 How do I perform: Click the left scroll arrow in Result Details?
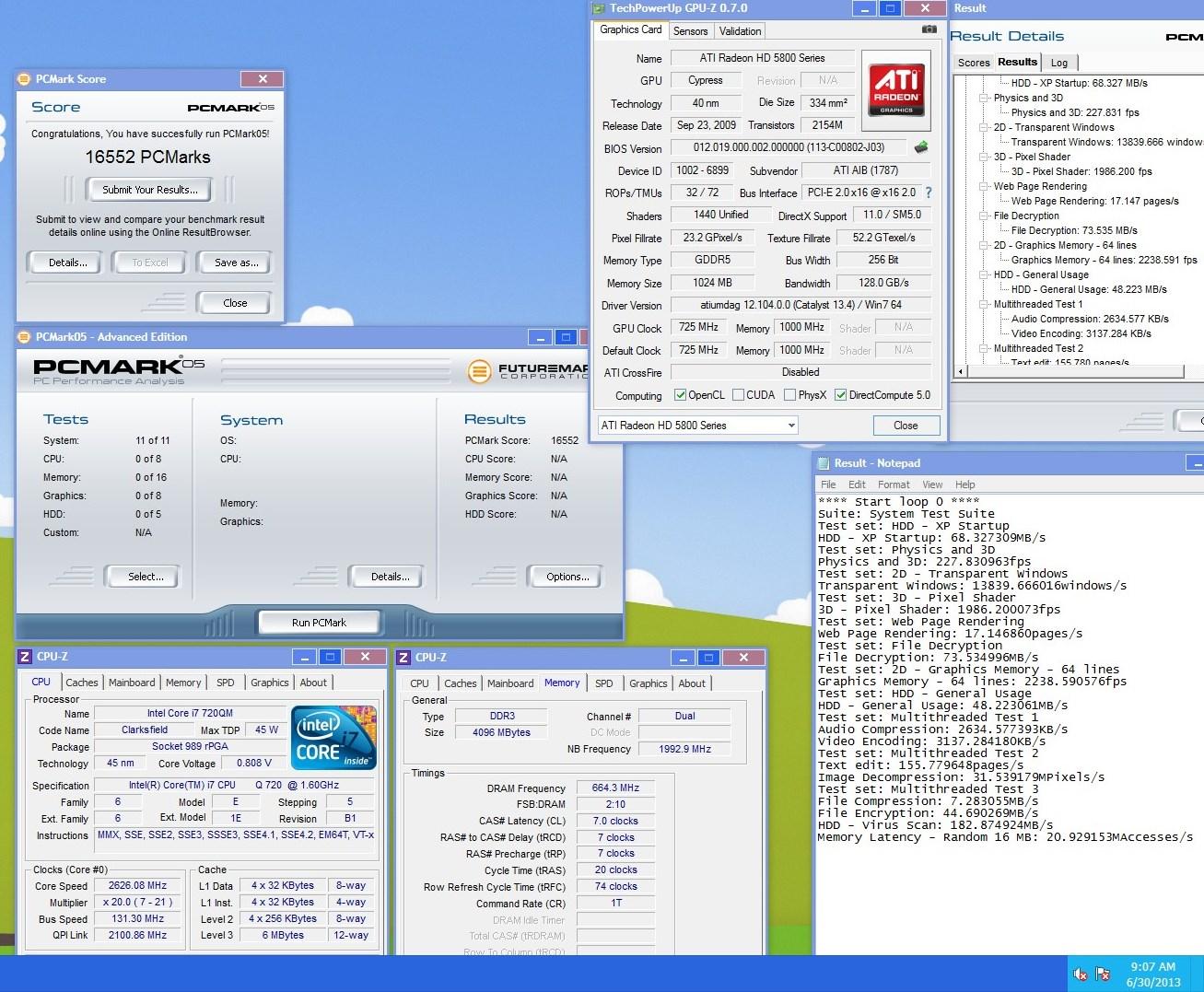tap(961, 372)
